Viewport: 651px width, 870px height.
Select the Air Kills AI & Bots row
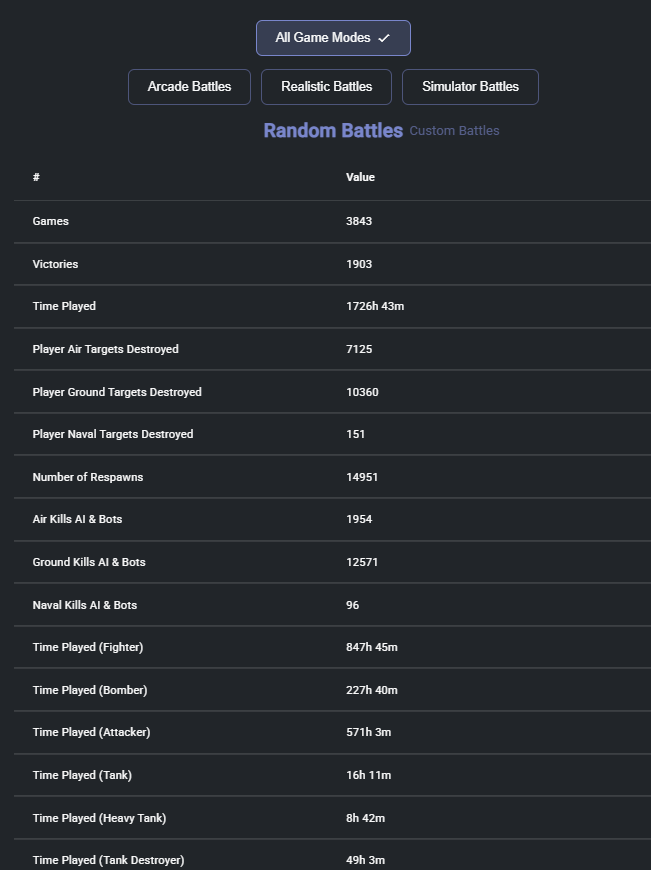point(332,519)
